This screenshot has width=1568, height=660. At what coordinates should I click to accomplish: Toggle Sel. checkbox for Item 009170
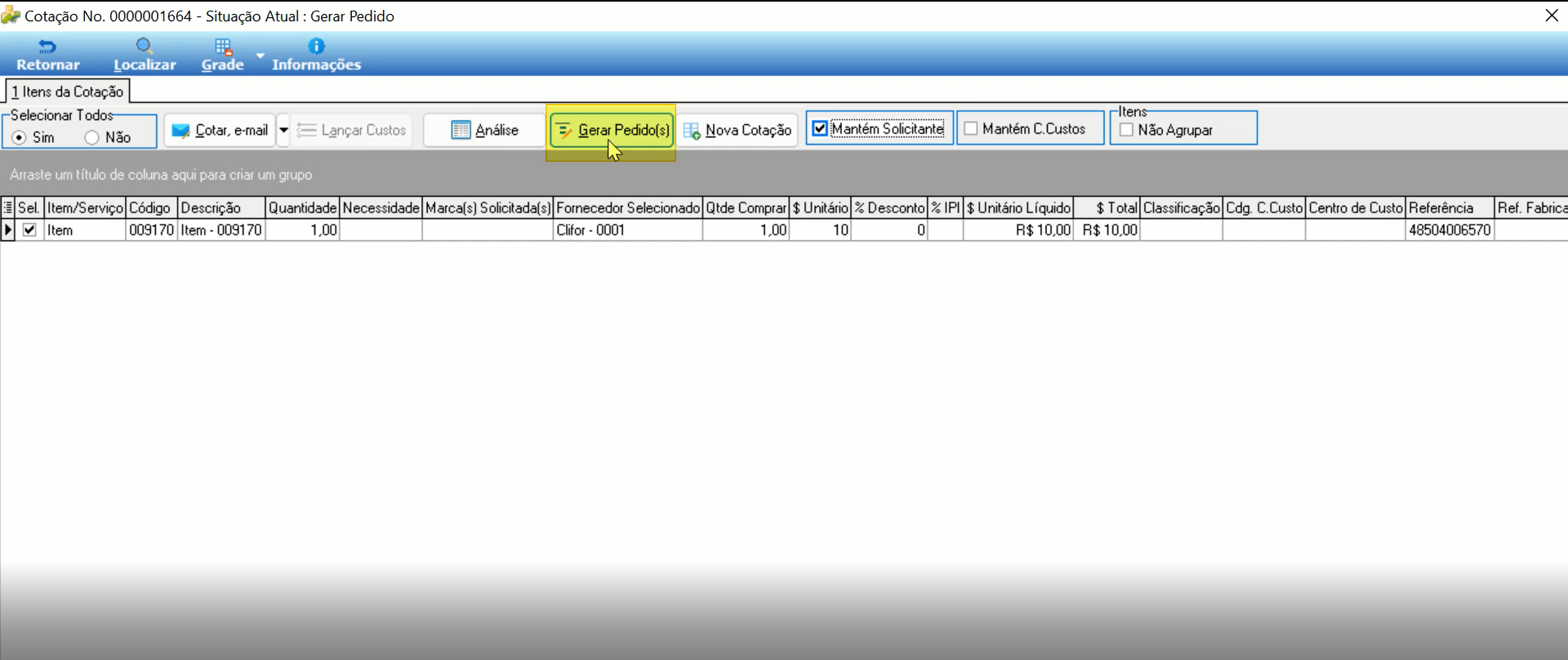tap(30, 230)
